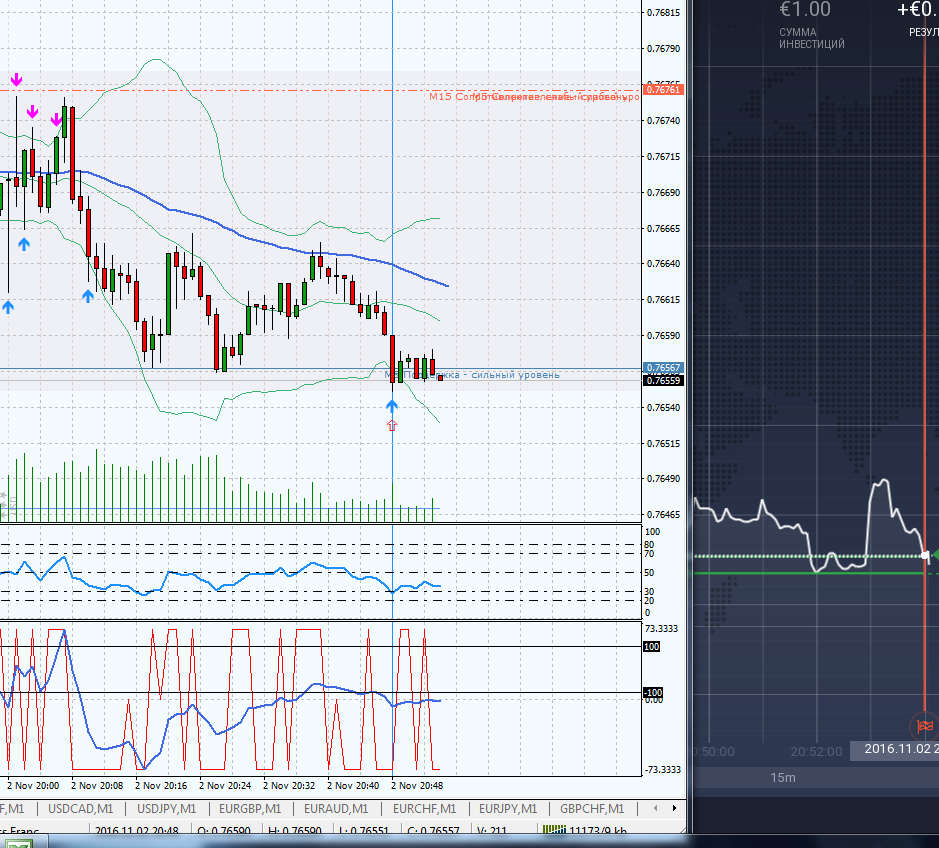Click the red 0.76761 price level tag
The height and width of the screenshot is (848, 939).
pos(665,90)
